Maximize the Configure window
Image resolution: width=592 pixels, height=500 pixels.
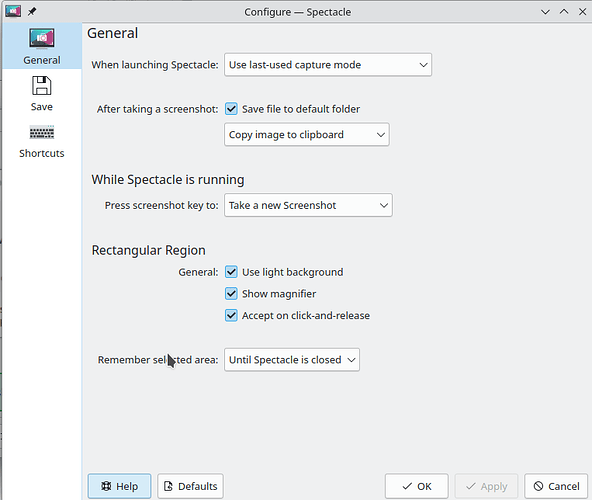pyautogui.click(x=564, y=12)
